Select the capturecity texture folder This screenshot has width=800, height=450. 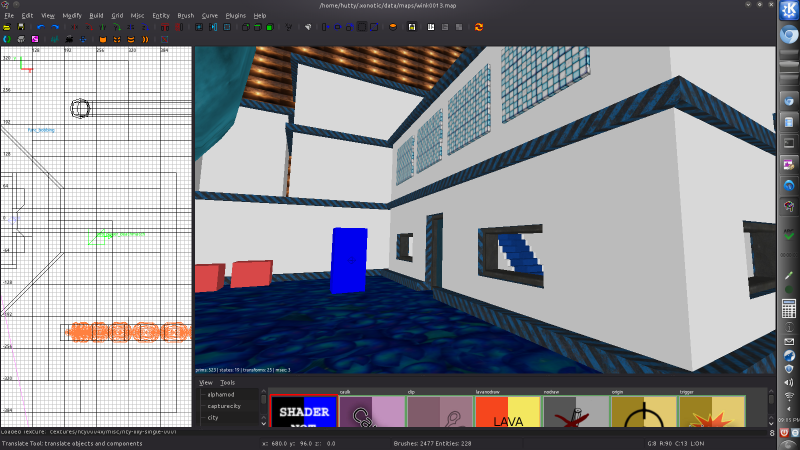(225, 406)
